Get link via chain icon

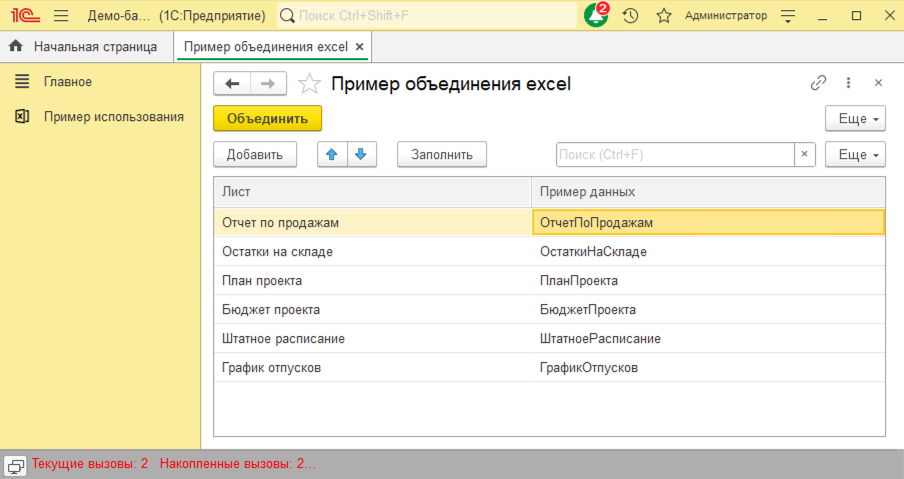pyautogui.click(x=818, y=83)
